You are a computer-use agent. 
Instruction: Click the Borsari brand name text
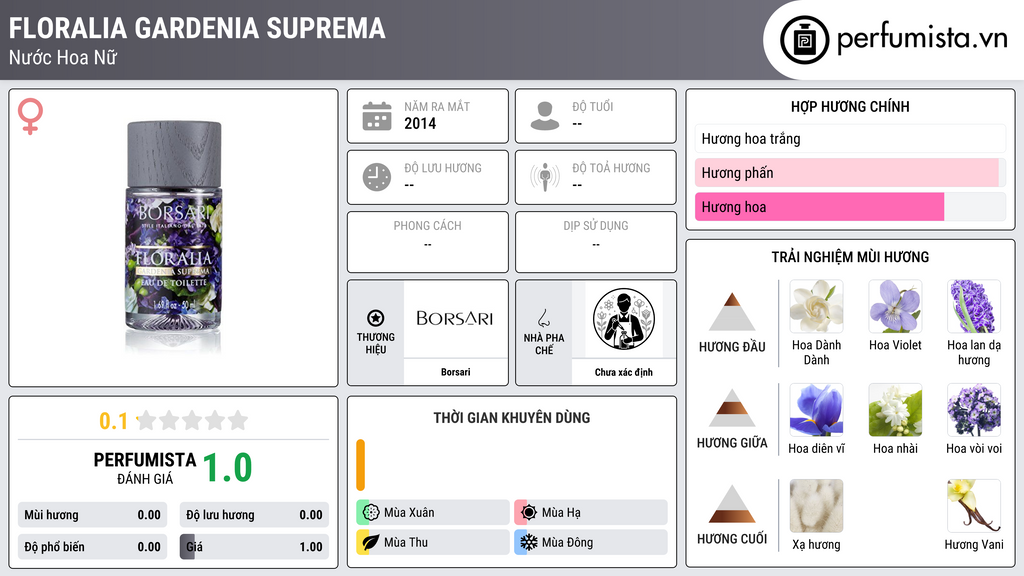click(455, 372)
